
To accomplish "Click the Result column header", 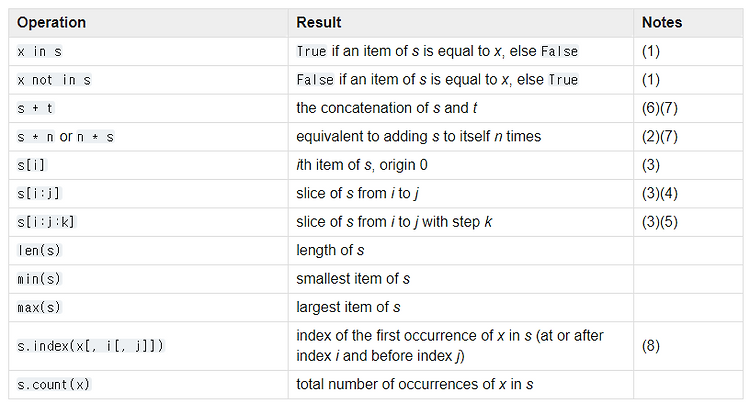I will coord(319,22).
